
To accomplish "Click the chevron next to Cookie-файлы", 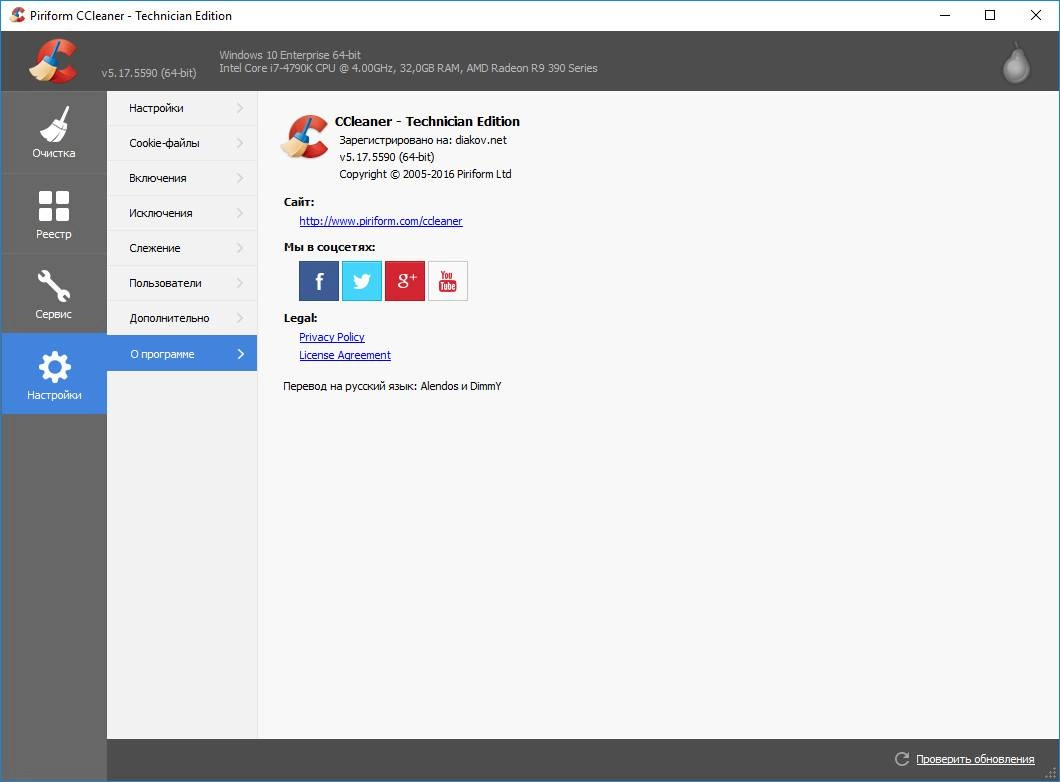I will (x=240, y=143).
